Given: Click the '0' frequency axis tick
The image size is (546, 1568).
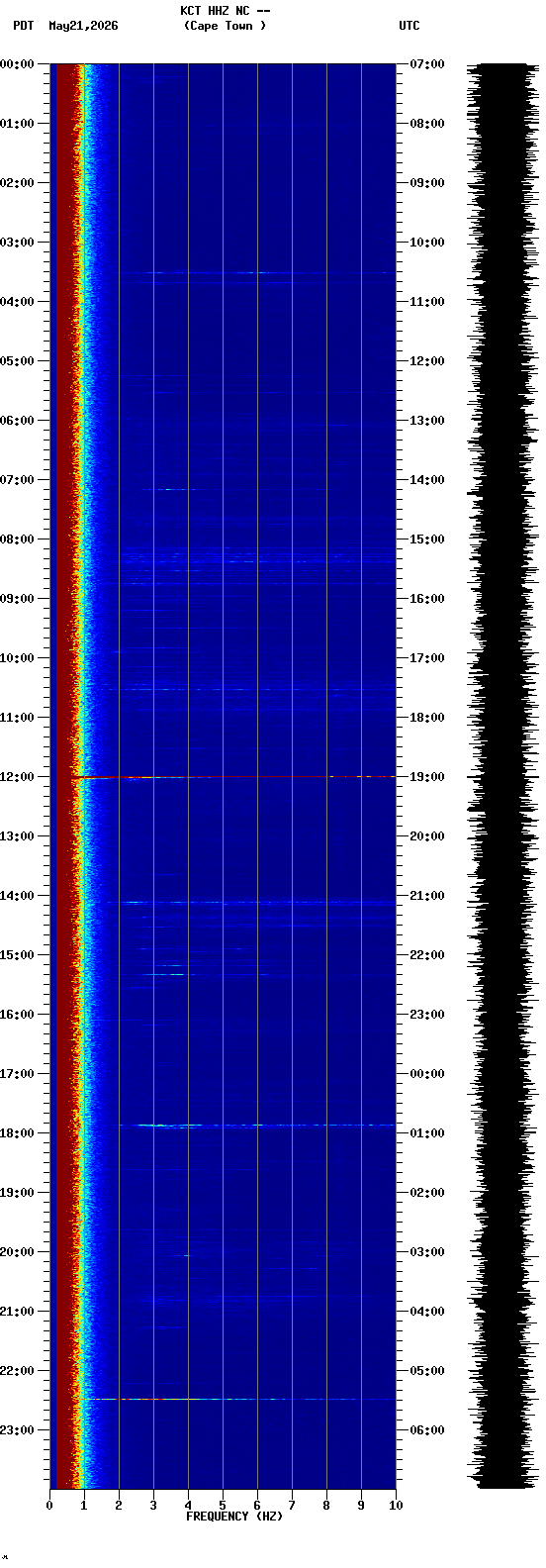Looking at the screenshot, I should [49, 1506].
